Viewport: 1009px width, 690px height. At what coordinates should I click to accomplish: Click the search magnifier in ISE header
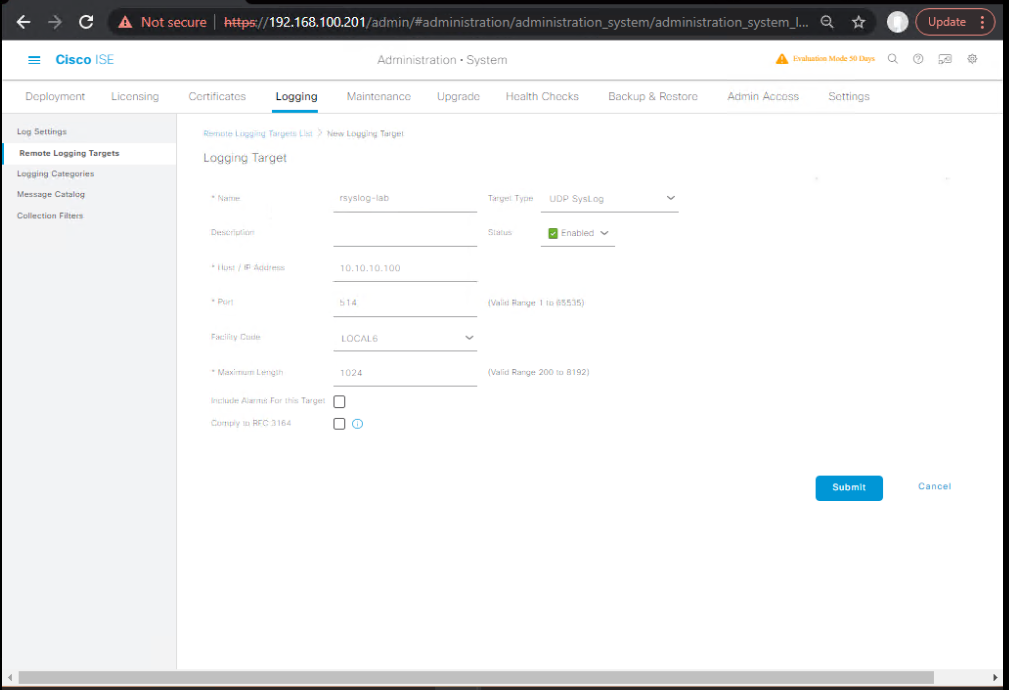[893, 59]
